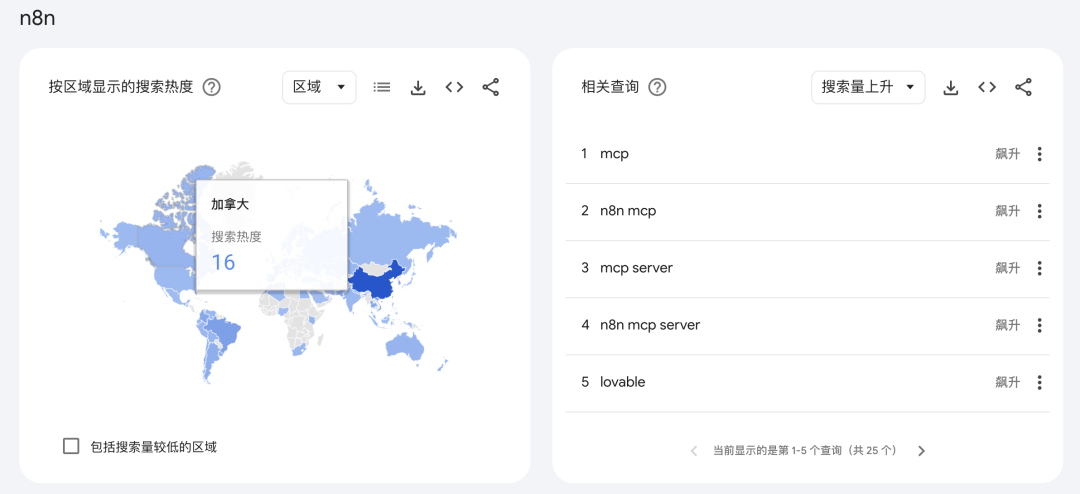Open more options for n8n mcp row
The width and height of the screenshot is (1080, 494).
click(1039, 212)
